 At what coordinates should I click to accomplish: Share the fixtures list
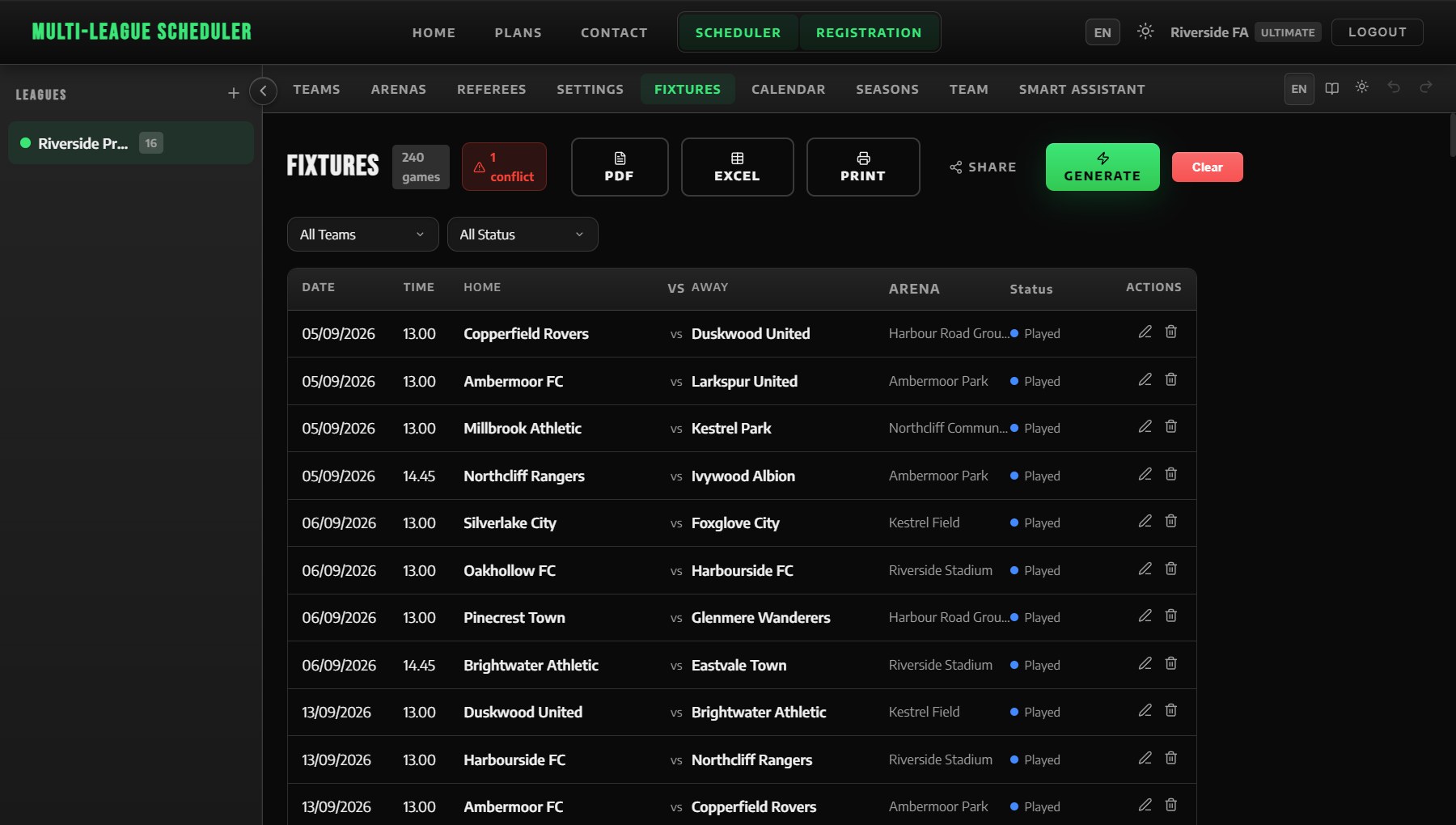[x=983, y=167]
